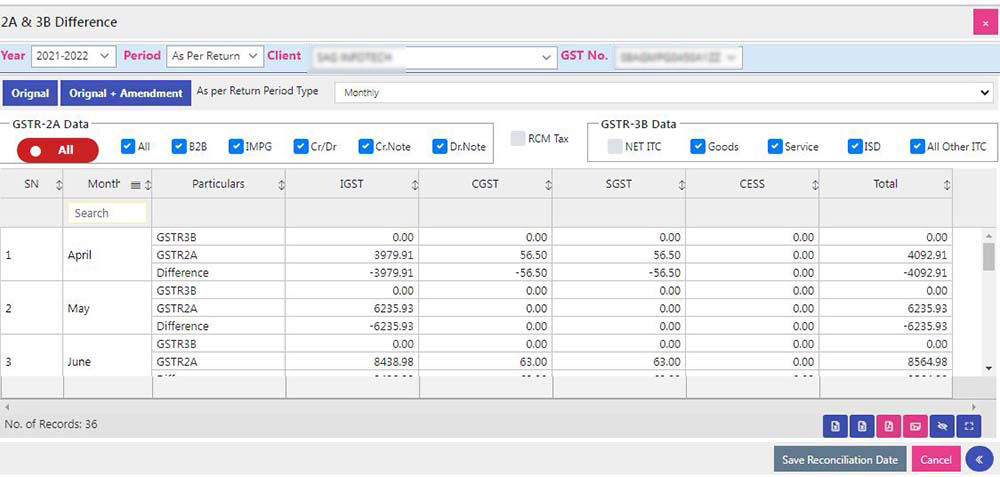Click the Month Search input field

(x=107, y=213)
